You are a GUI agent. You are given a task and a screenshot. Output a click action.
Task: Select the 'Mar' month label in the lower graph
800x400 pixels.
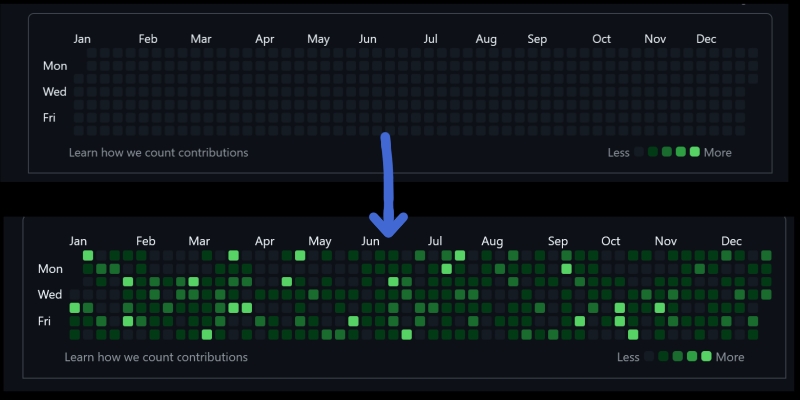point(199,241)
